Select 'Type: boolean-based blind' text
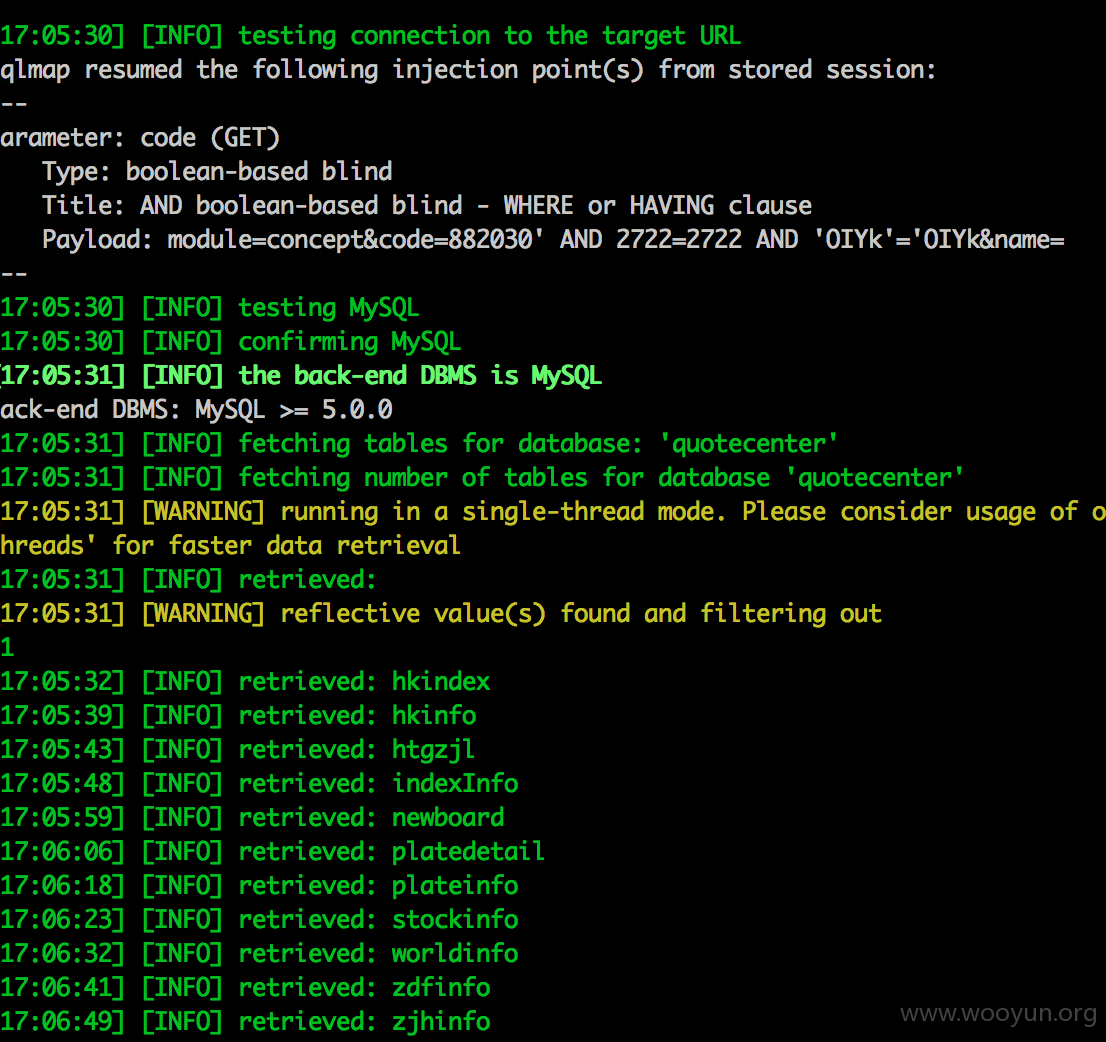The height and width of the screenshot is (1042, 1106). (x=217, y=171)
